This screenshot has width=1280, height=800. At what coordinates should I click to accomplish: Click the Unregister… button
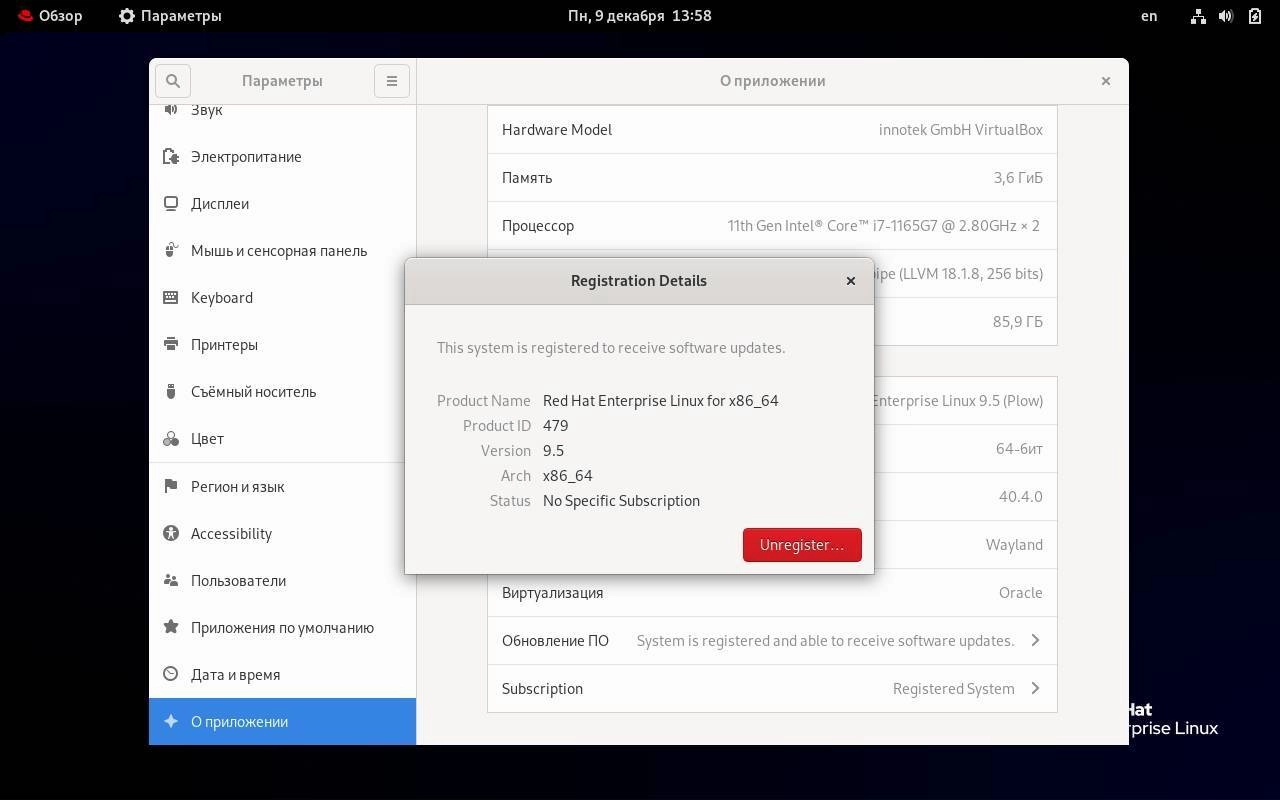[x=802, y=545]
